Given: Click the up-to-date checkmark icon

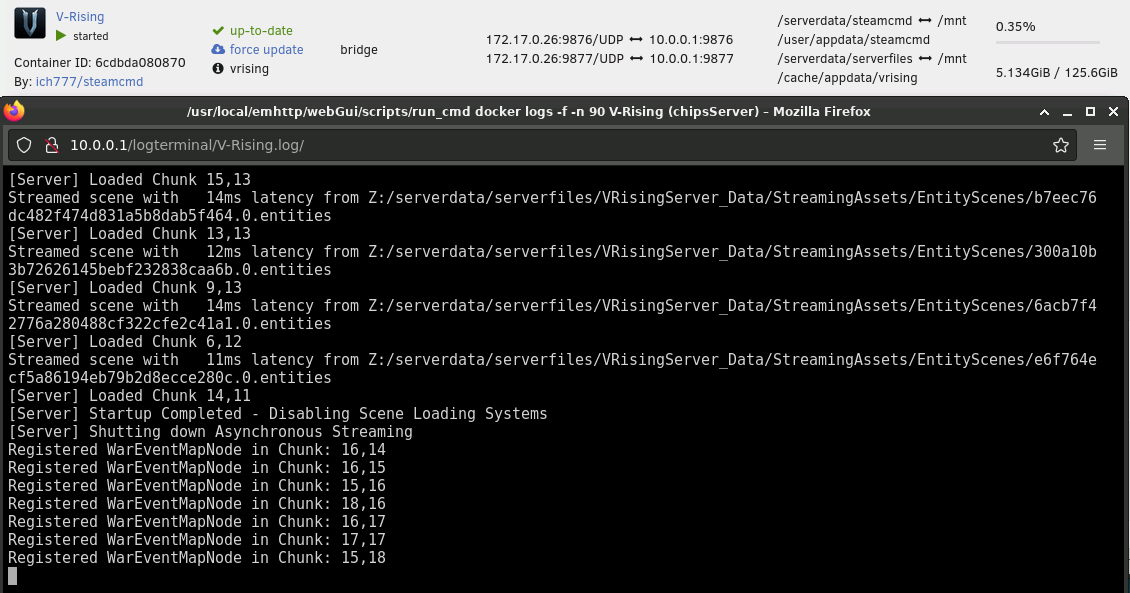Looking at the screenshot, I should tap(218, 31).
